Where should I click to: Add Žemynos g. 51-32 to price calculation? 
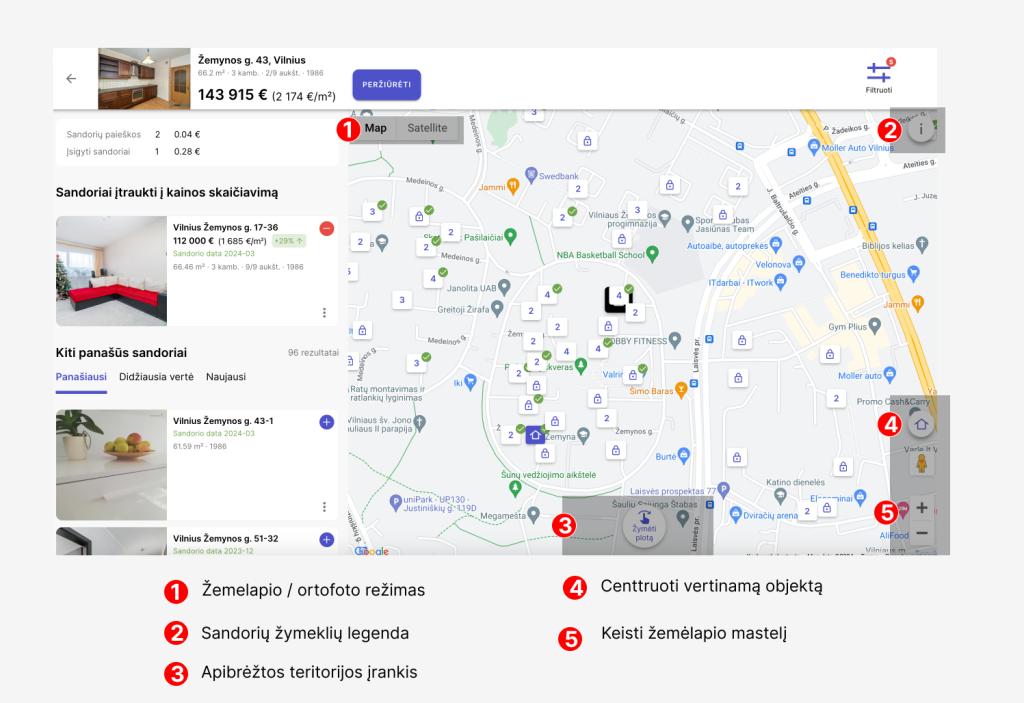(x=326, y=540)
